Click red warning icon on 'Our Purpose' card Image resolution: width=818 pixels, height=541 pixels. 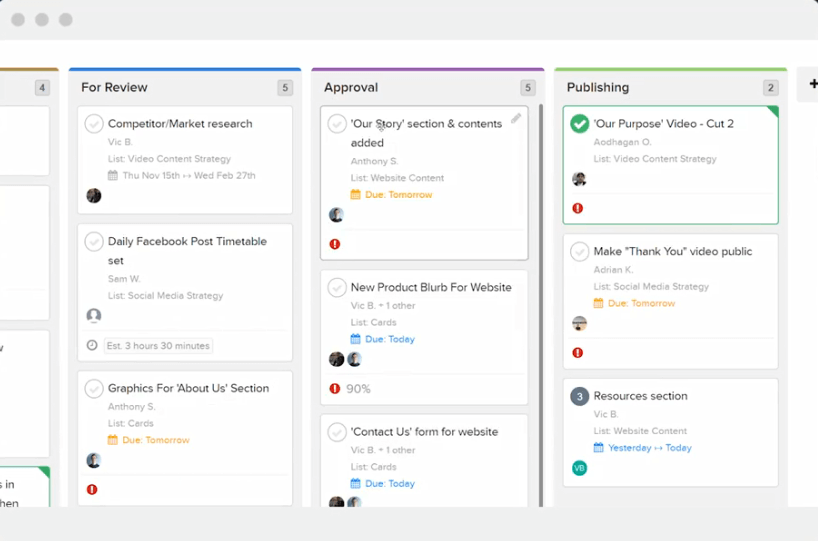coord(578,209)
